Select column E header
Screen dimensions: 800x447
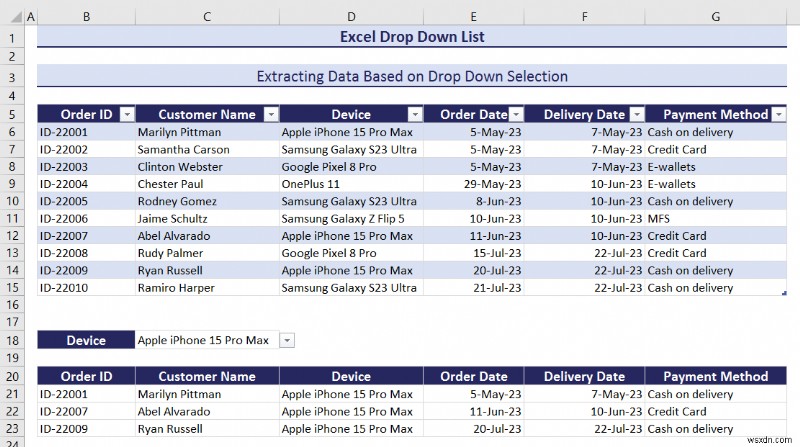point(473,17)
